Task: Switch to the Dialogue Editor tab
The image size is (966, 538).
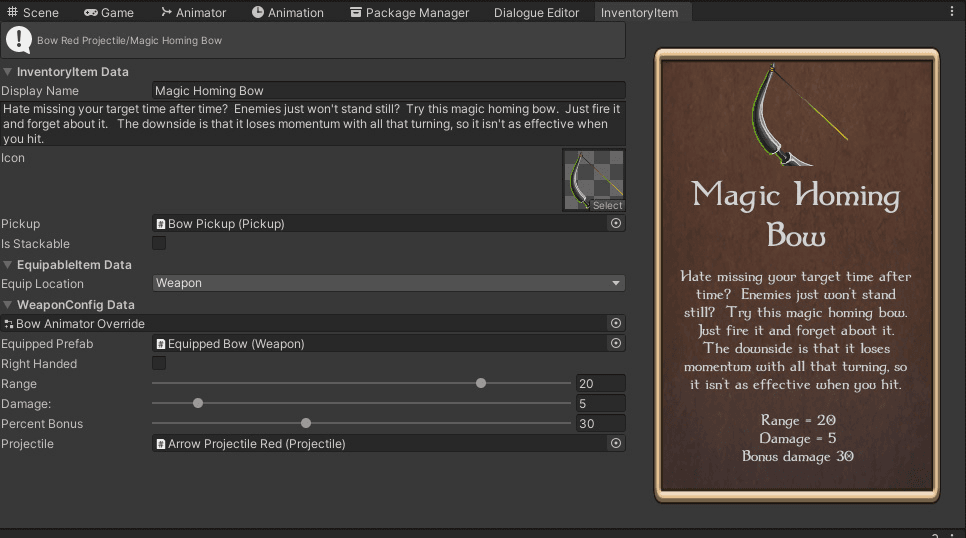Action: coord(536,12)
